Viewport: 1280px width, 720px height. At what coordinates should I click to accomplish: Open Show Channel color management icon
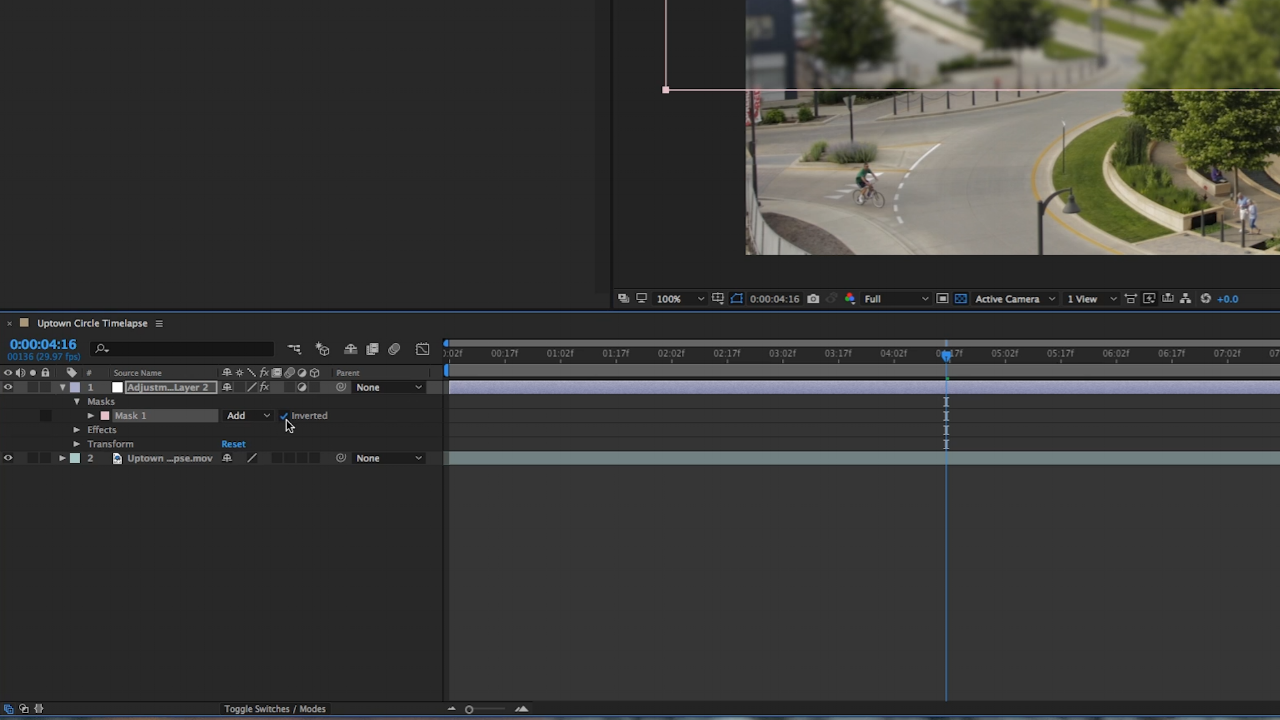tap(849, 299)
